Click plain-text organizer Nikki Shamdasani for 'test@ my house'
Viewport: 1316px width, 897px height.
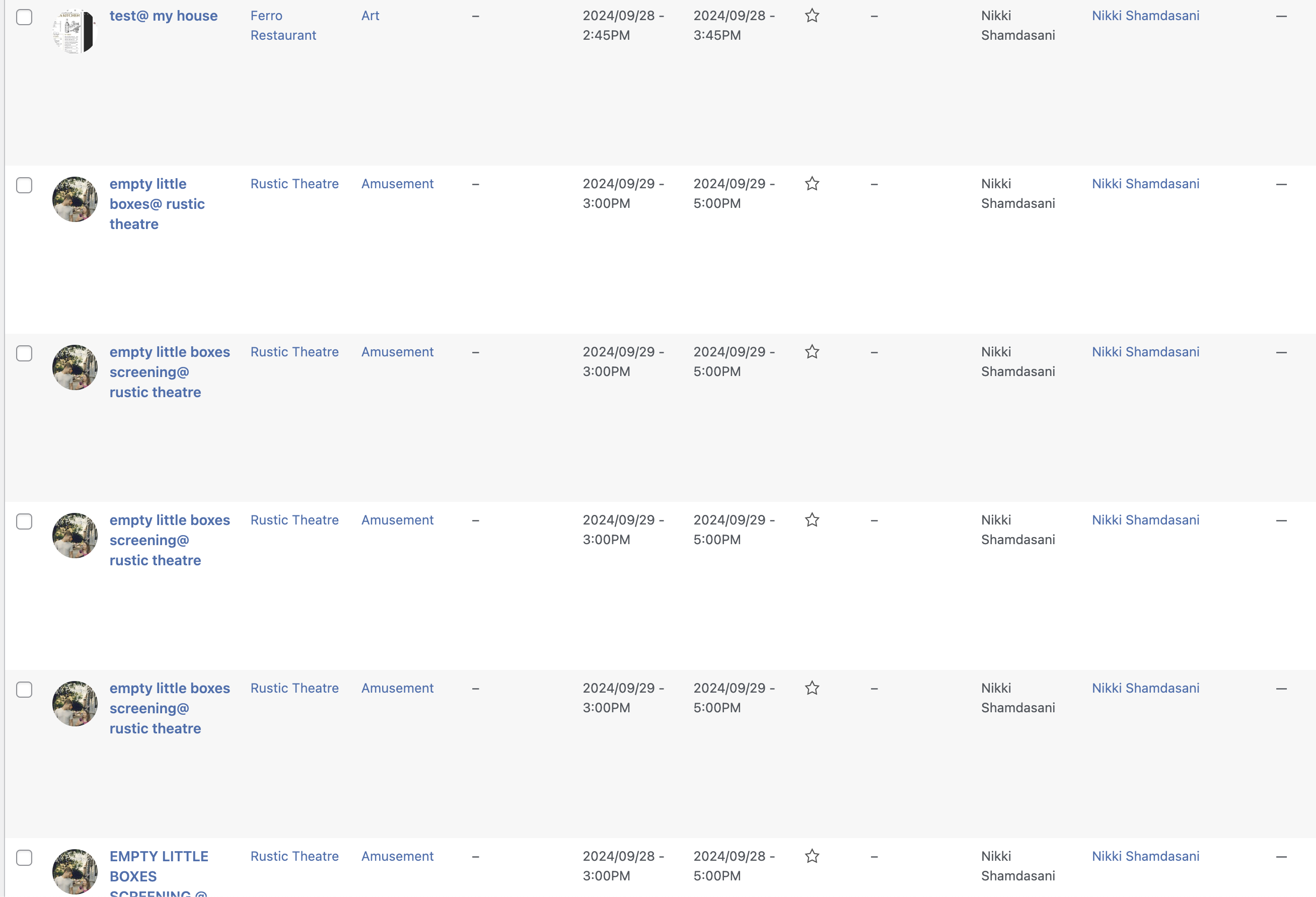(1018, 26)
